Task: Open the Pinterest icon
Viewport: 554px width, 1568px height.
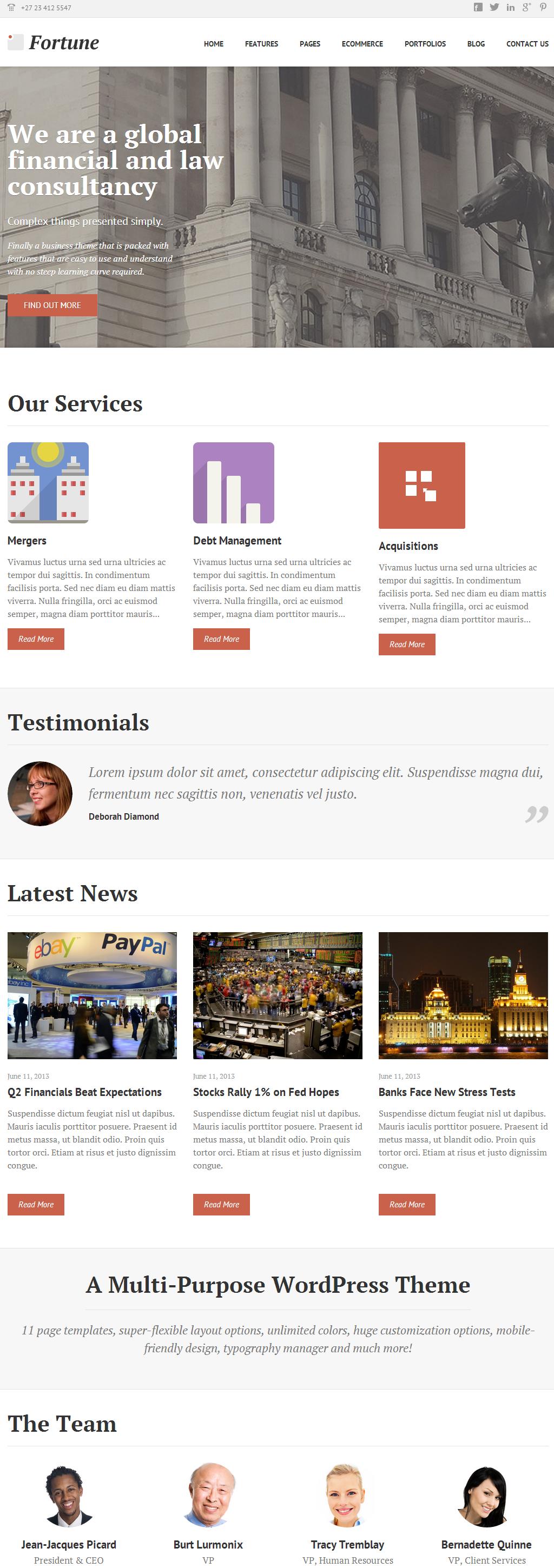Action: click(543, 8)
